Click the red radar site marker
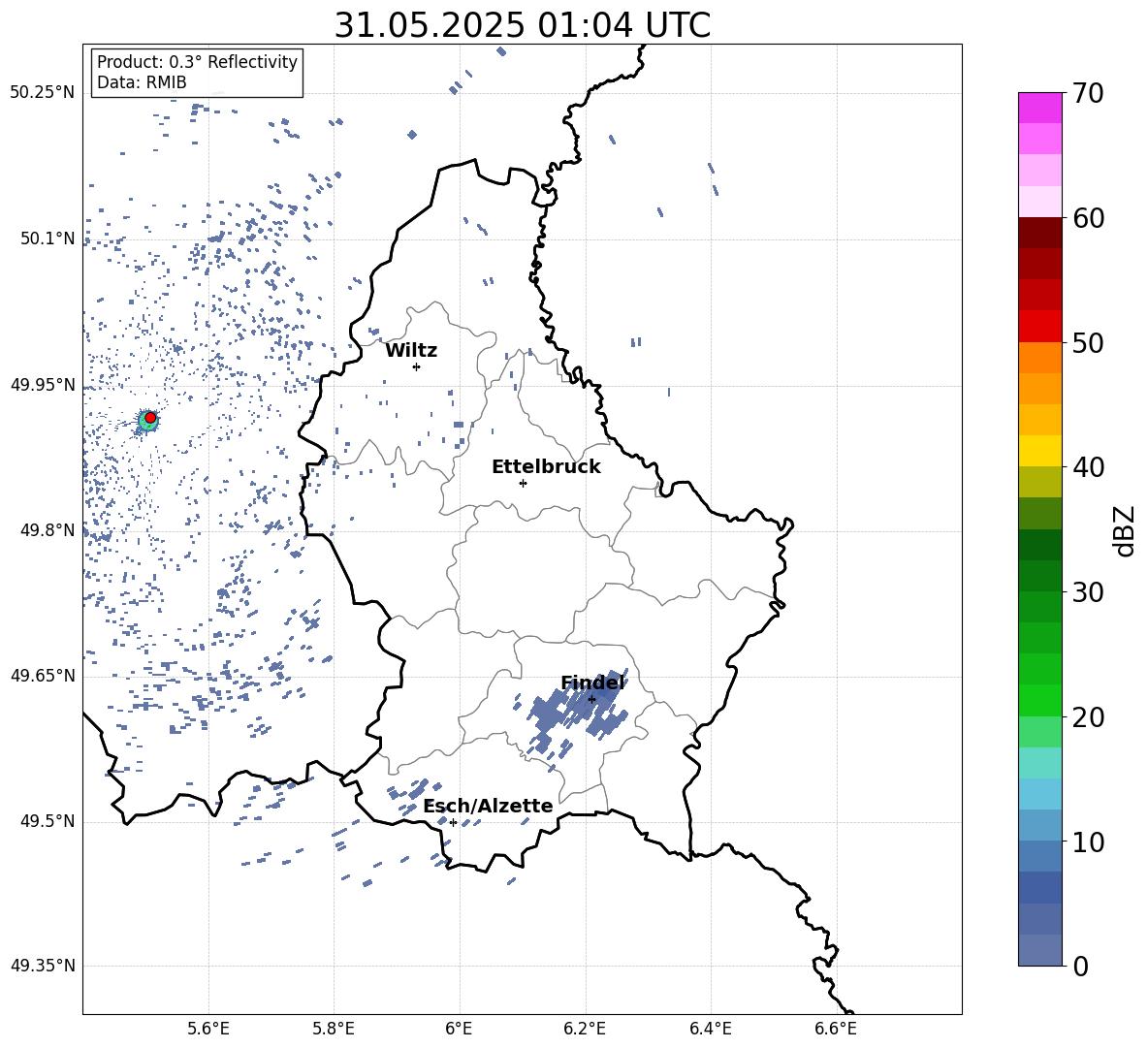 (150, 418)
